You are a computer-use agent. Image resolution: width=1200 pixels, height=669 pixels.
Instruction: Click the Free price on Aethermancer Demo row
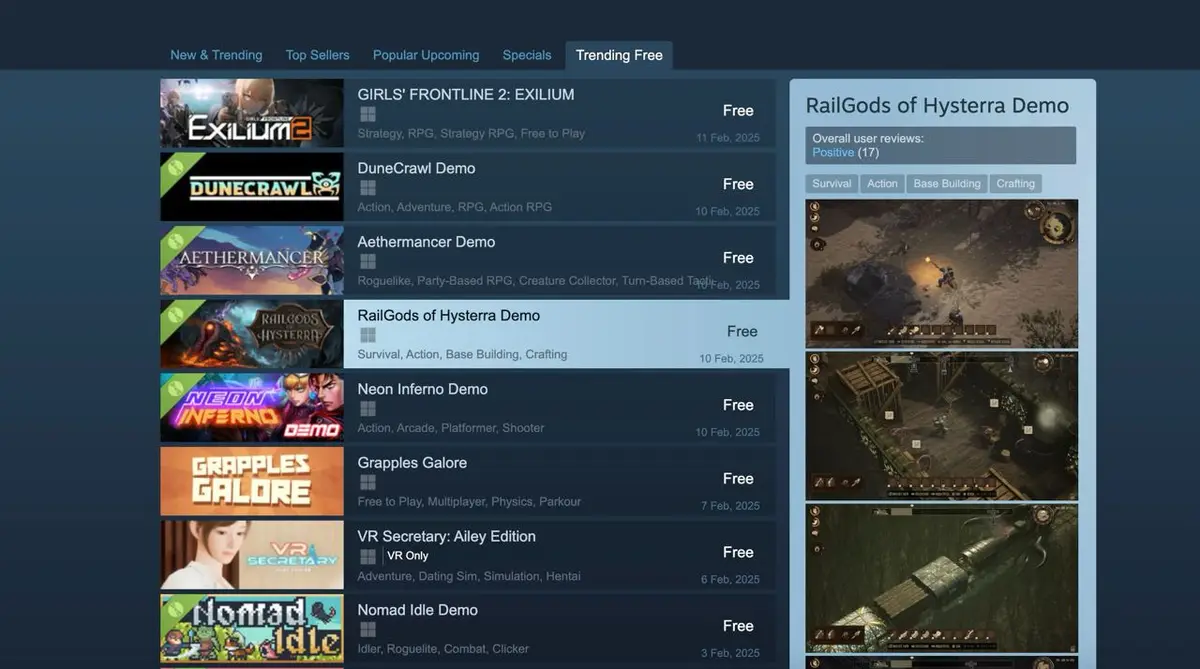[738, 258]
